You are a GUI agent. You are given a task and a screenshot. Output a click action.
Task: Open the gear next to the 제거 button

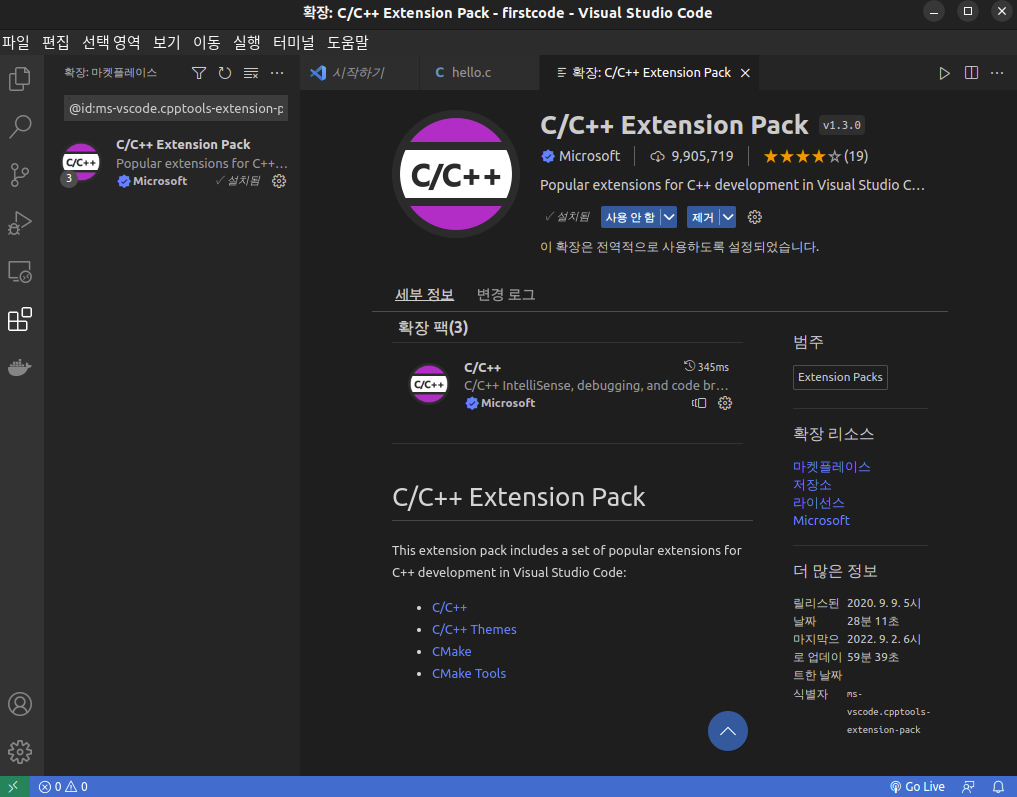pyautogui.click(x=754, y=217)
